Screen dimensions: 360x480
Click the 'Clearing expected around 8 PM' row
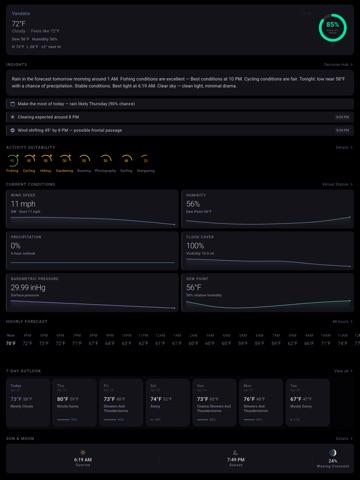(x=180, y=117)
